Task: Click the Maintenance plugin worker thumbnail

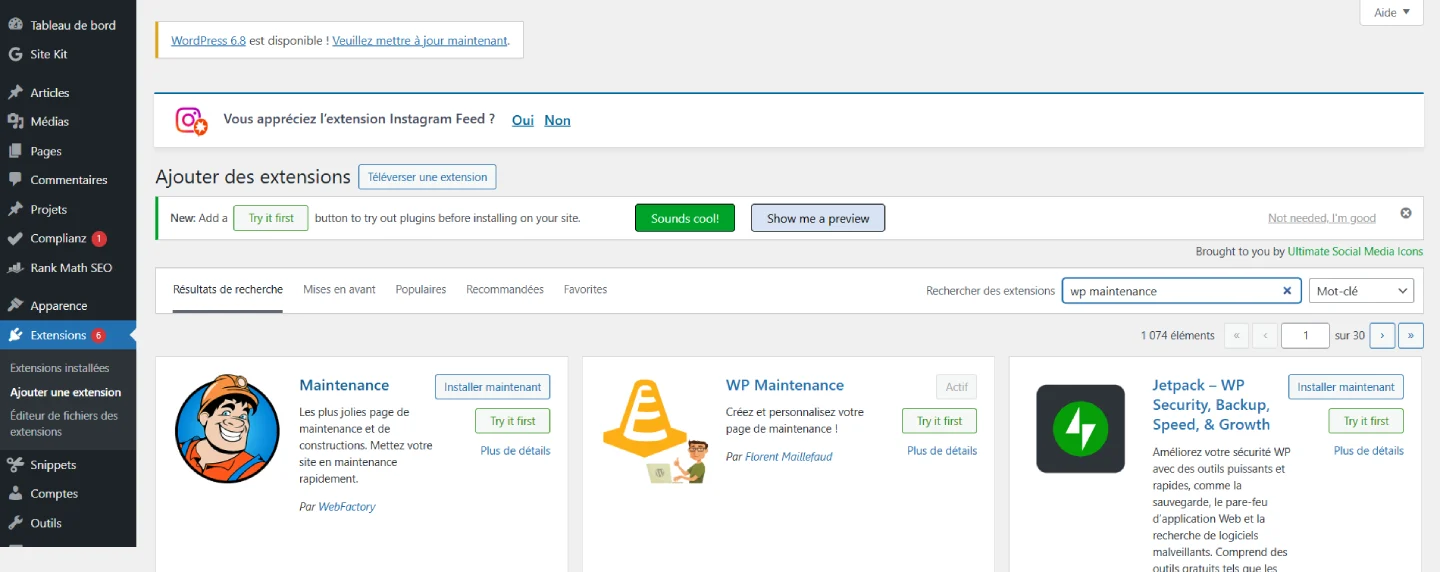Action: click(227, 429)
